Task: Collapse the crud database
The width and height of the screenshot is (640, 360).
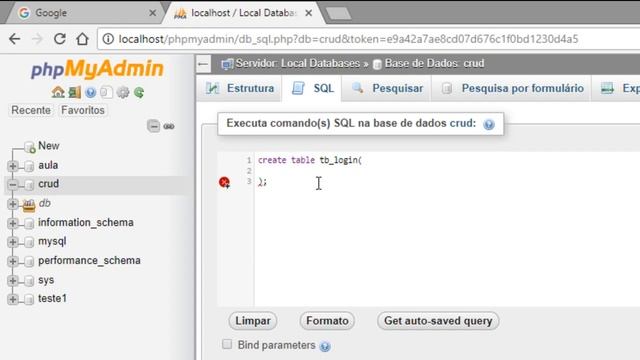Action: pos(13,184)
